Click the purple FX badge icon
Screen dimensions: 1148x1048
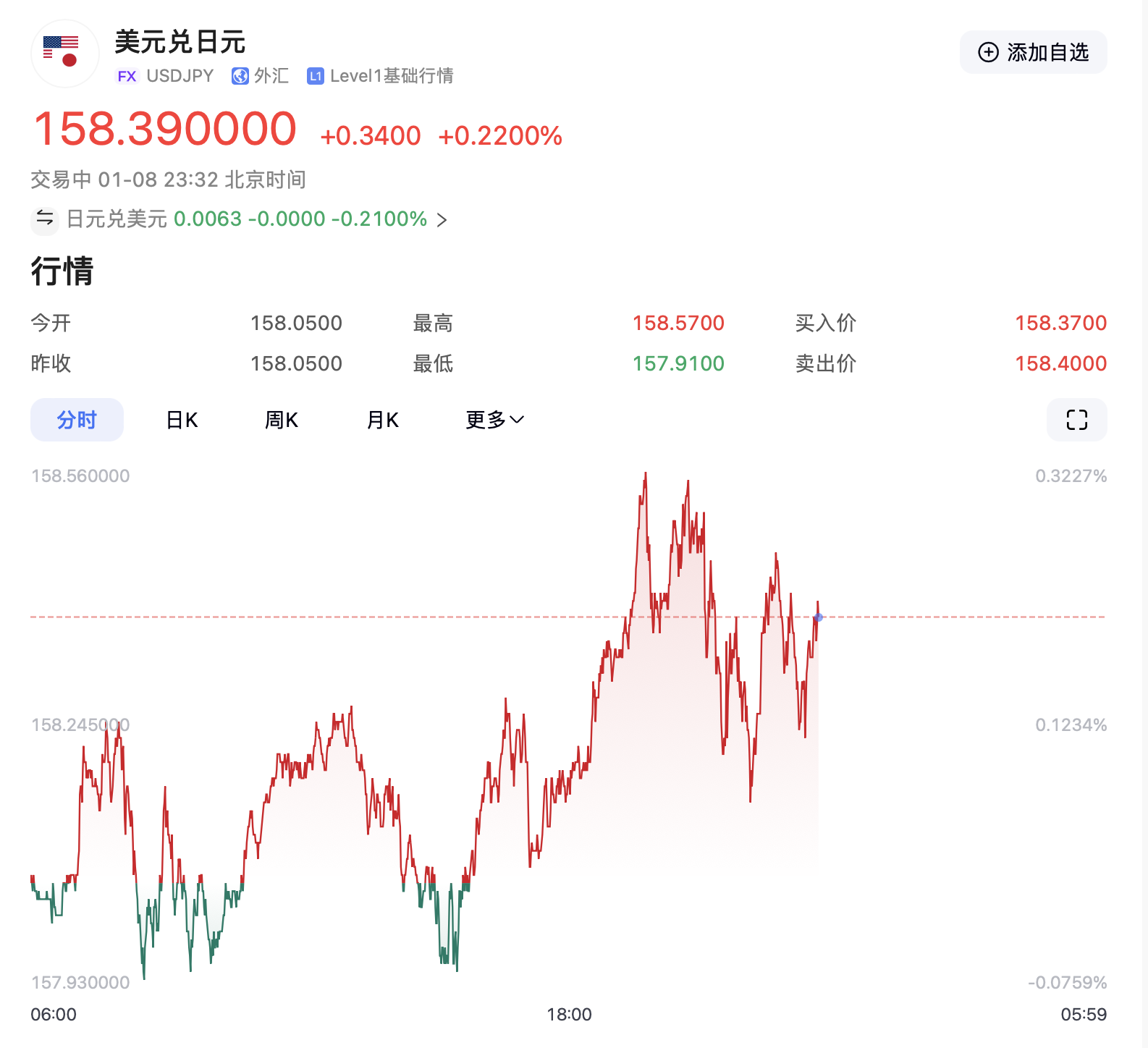[x=127, y=76]
